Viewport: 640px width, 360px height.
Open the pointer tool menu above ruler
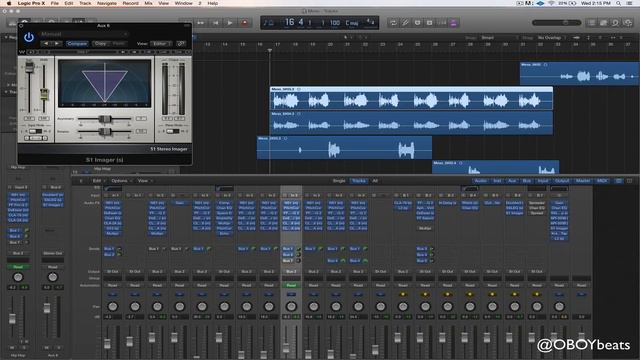click(x=348, y=38)
